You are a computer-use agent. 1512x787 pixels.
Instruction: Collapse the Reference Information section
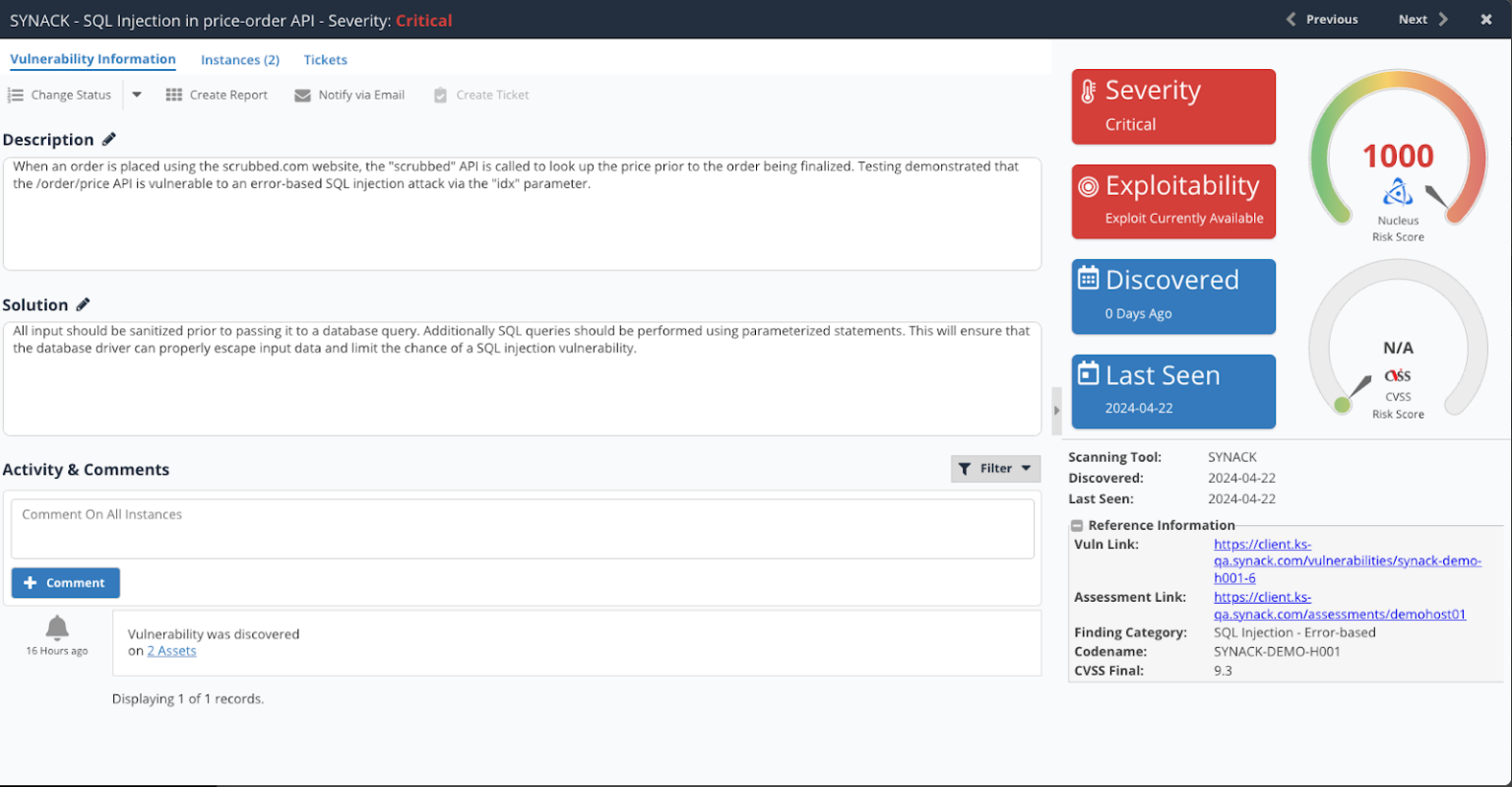1076,525
